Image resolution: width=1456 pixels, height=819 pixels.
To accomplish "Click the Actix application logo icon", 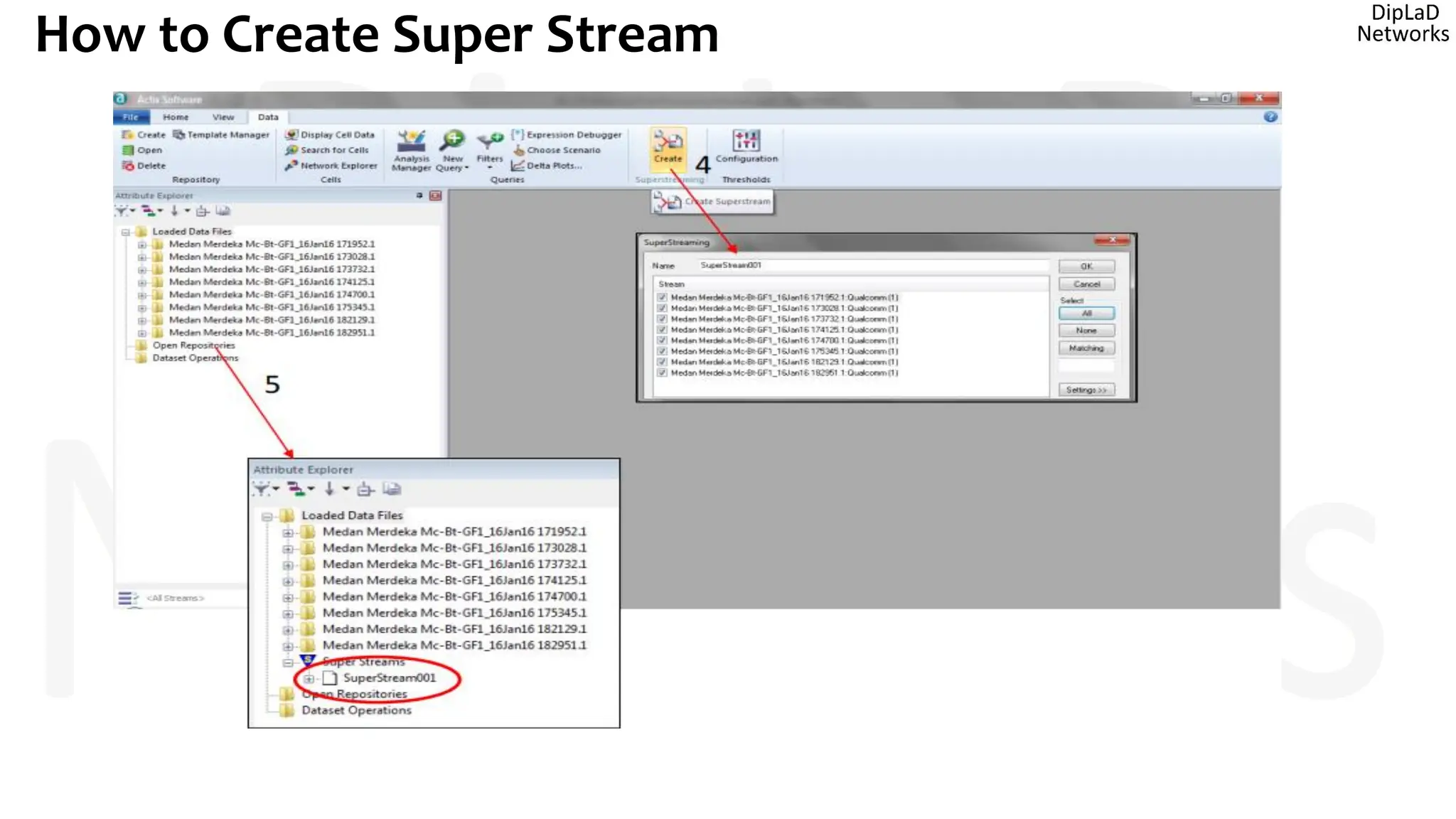I will point(121,99).
